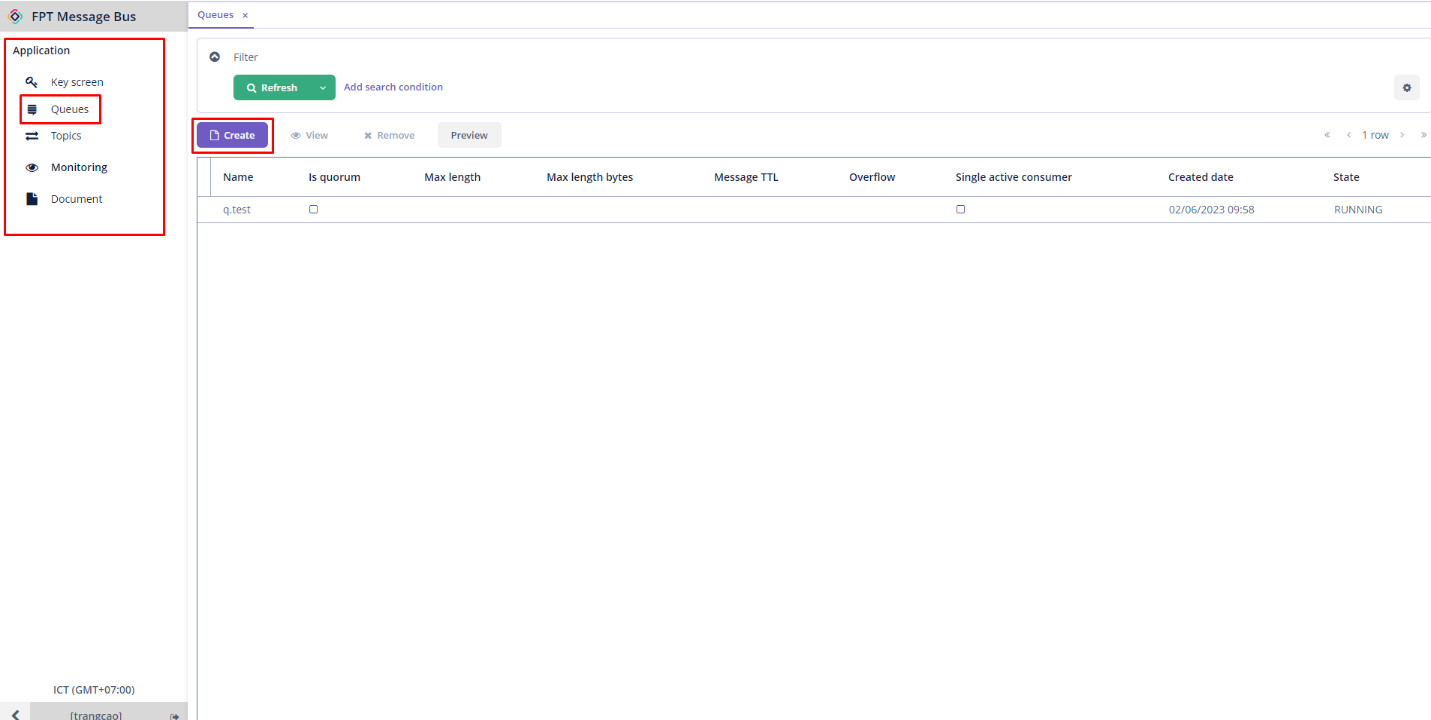Image resolution: width=1431 pixels, height=720 pixels.
Task: Toggle Single active consumer checkbox for q.test
Action: pyautogui.click(x=960, y=209)
